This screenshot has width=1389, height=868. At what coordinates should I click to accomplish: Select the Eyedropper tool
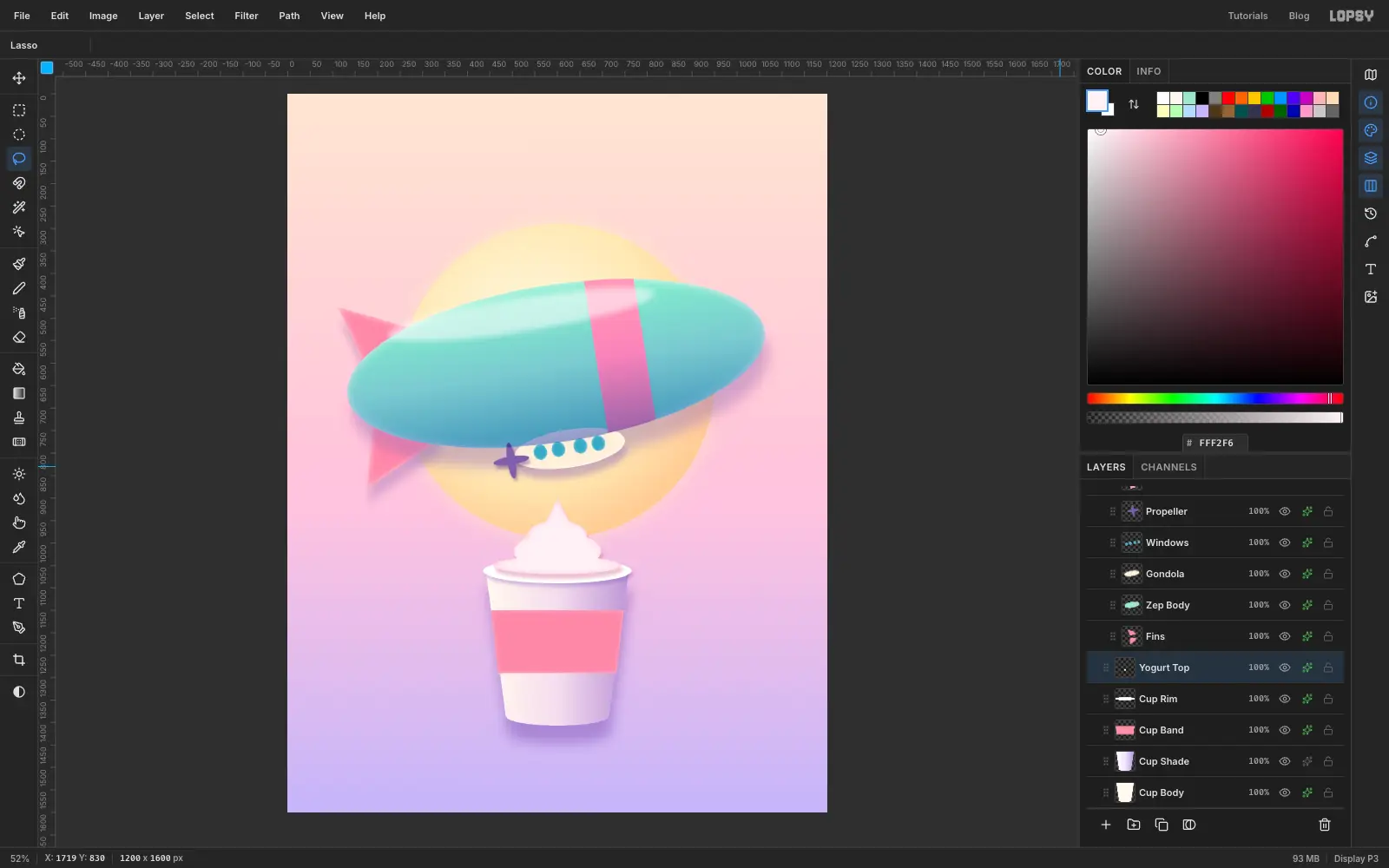(x=19, y=547)
